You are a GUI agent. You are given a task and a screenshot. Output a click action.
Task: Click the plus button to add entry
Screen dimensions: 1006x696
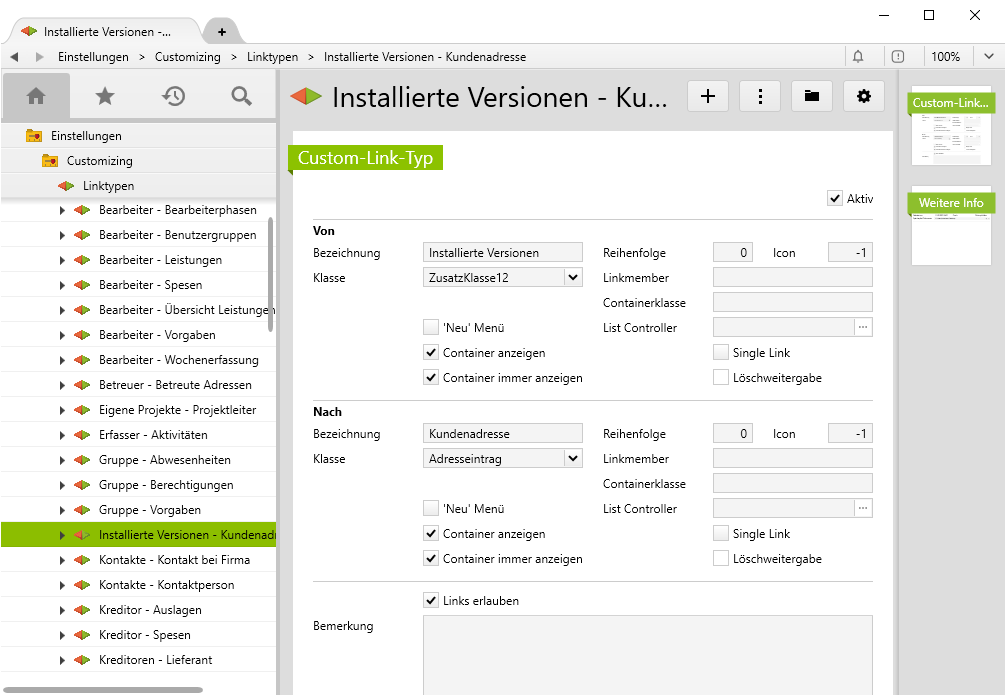(708, 96)
